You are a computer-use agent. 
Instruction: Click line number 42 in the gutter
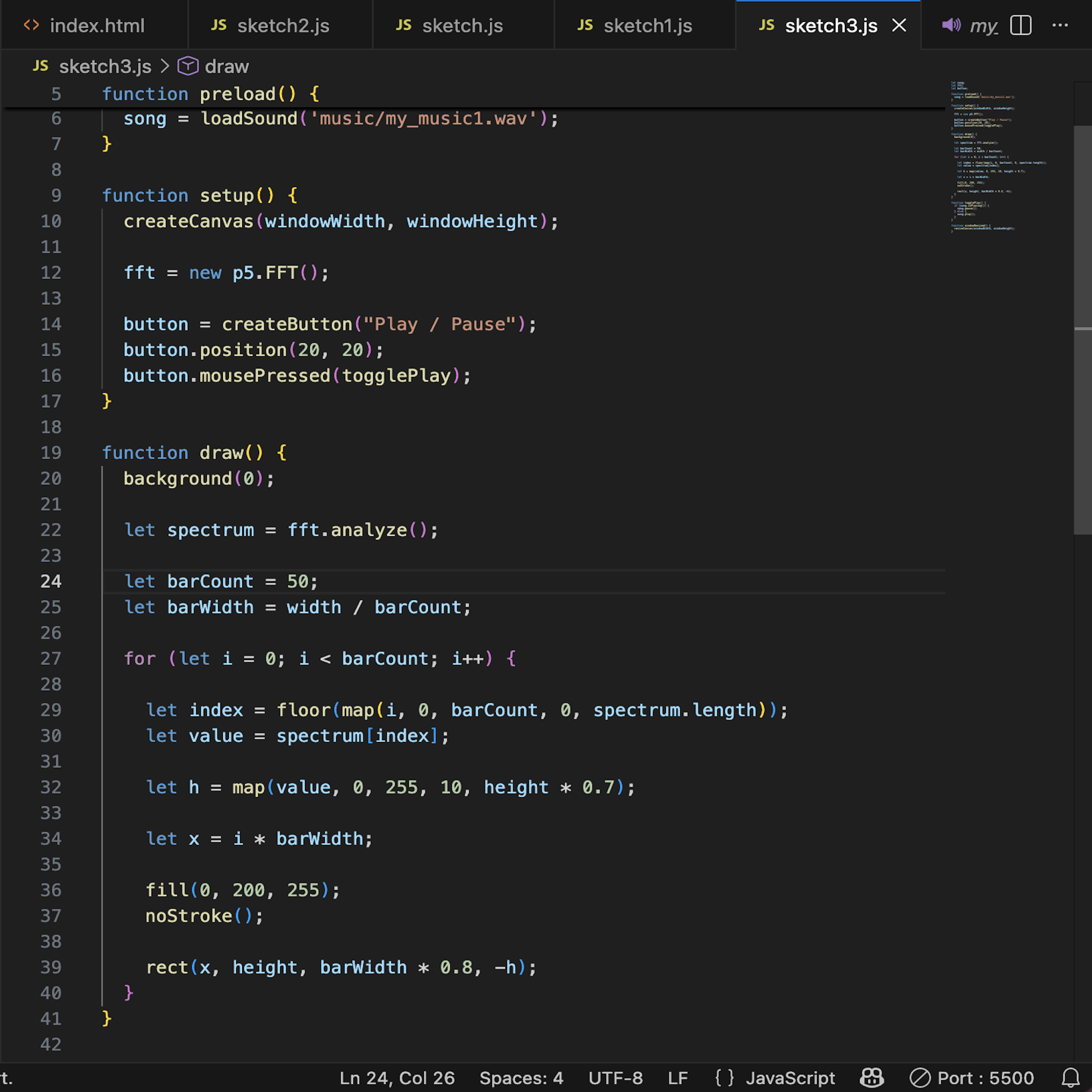[x=51, y=1045]
